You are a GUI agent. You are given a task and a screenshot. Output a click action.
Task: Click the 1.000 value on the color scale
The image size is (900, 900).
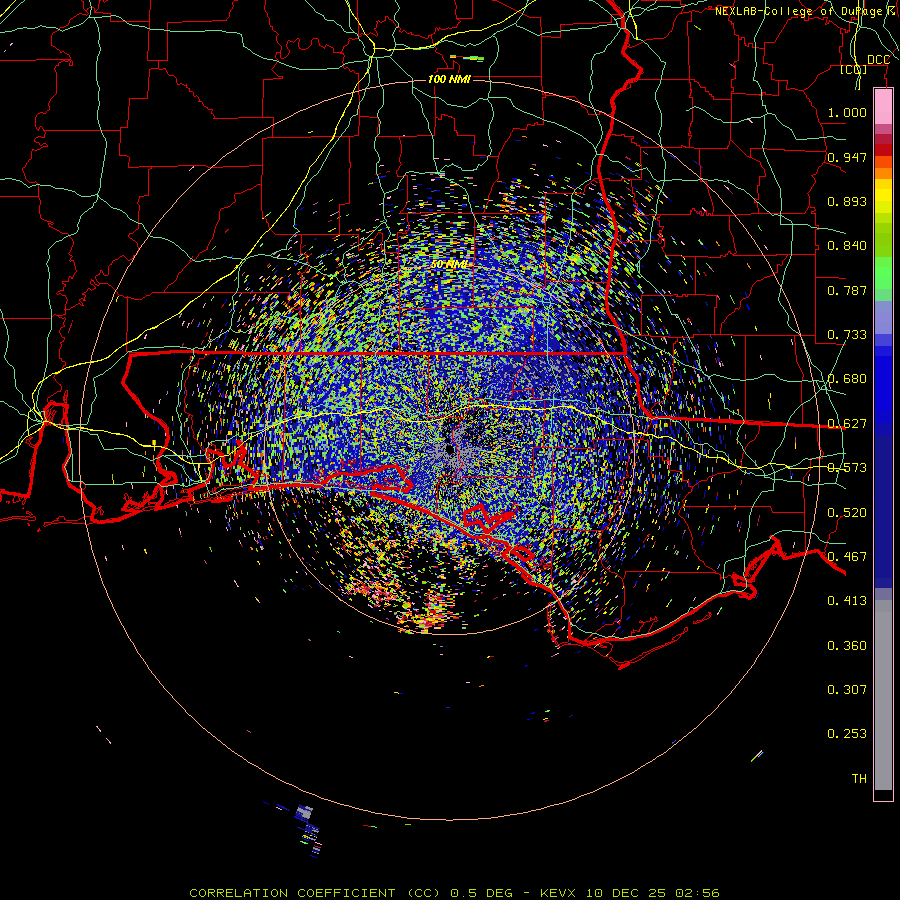point(847,112)
